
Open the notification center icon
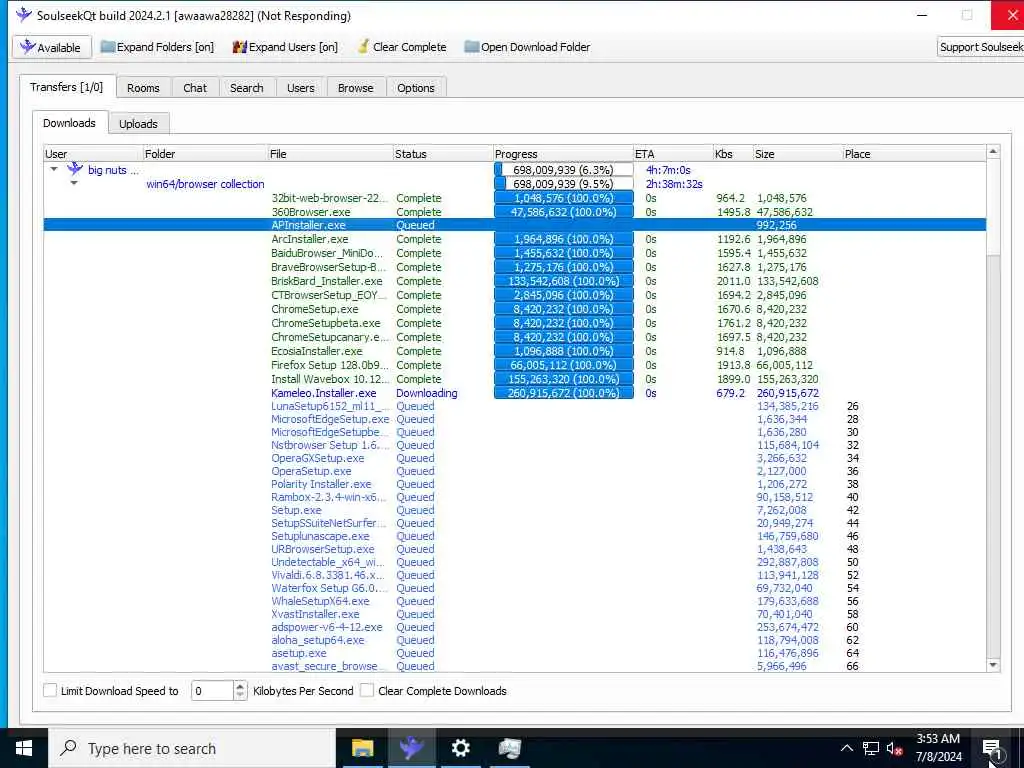991,748
